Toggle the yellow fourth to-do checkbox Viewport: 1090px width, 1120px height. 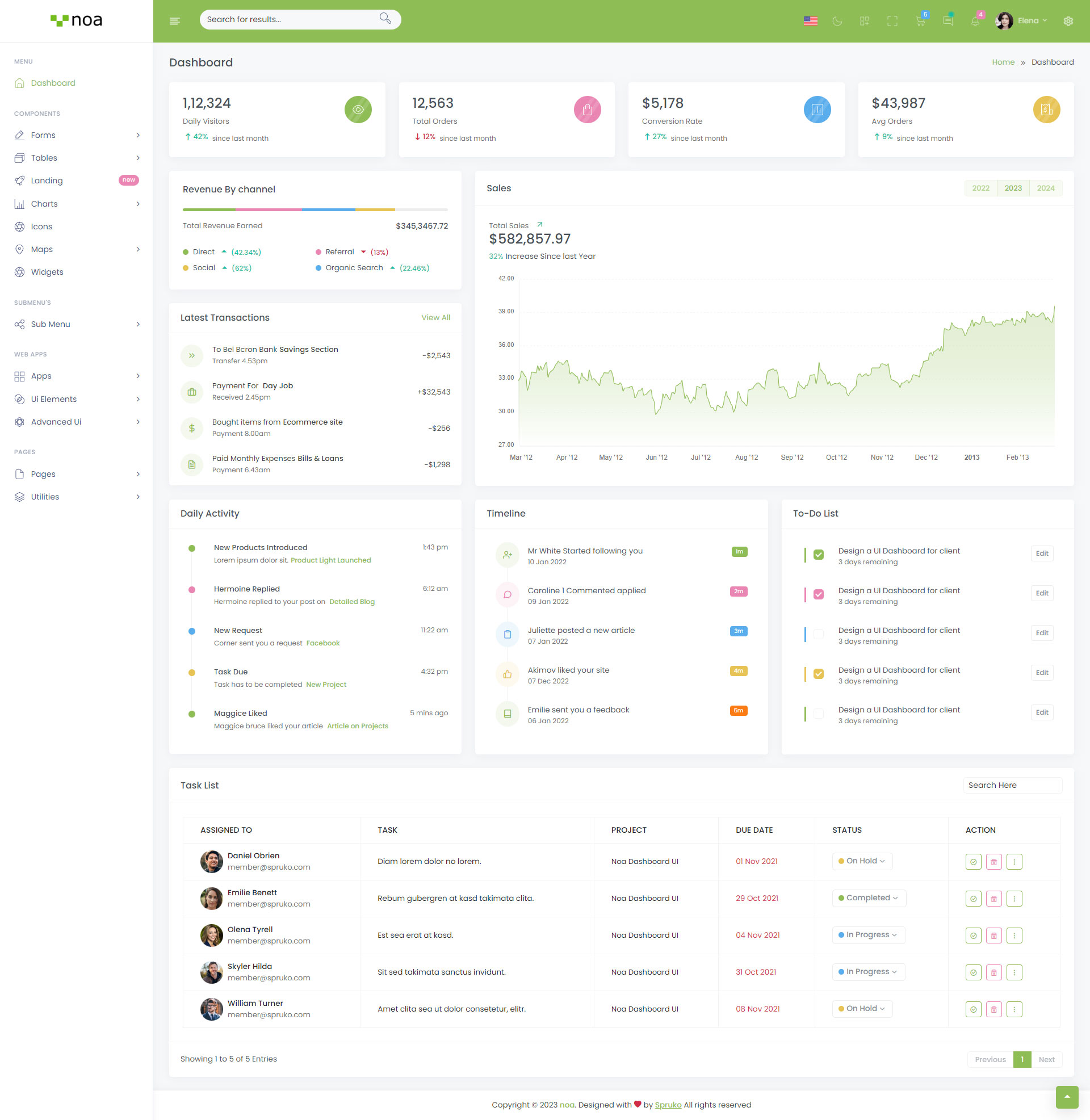818,674
